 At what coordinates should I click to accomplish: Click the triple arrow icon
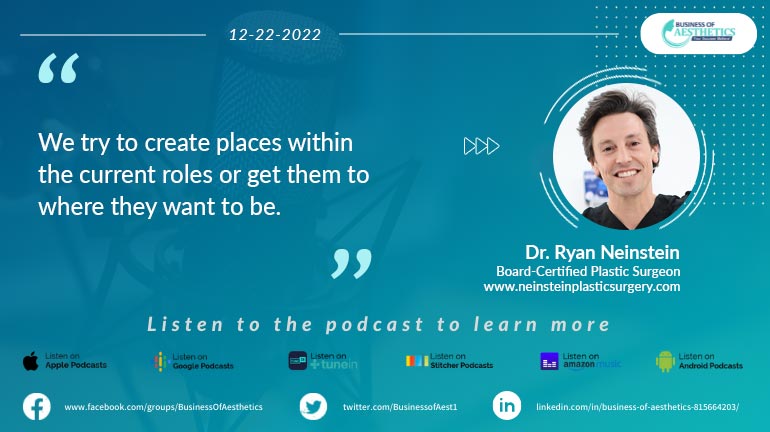[481, 147]
